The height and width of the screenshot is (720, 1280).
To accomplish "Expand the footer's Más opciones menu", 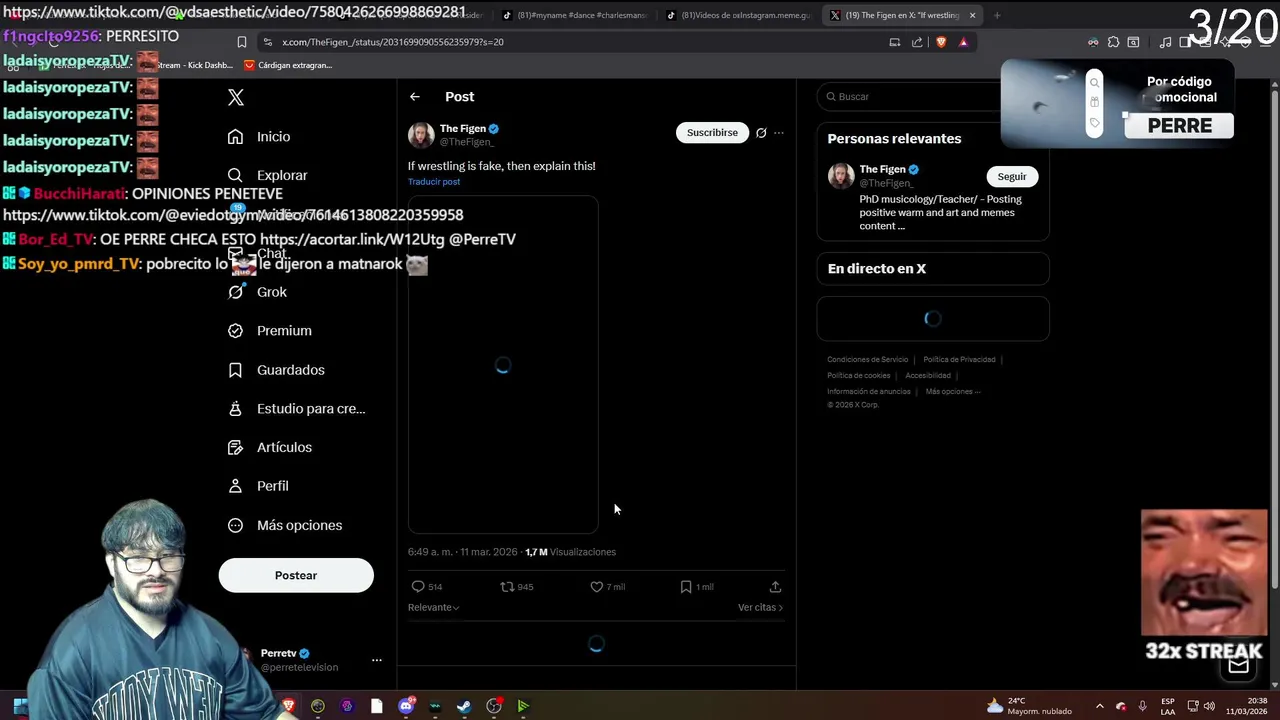I will 953,392.
